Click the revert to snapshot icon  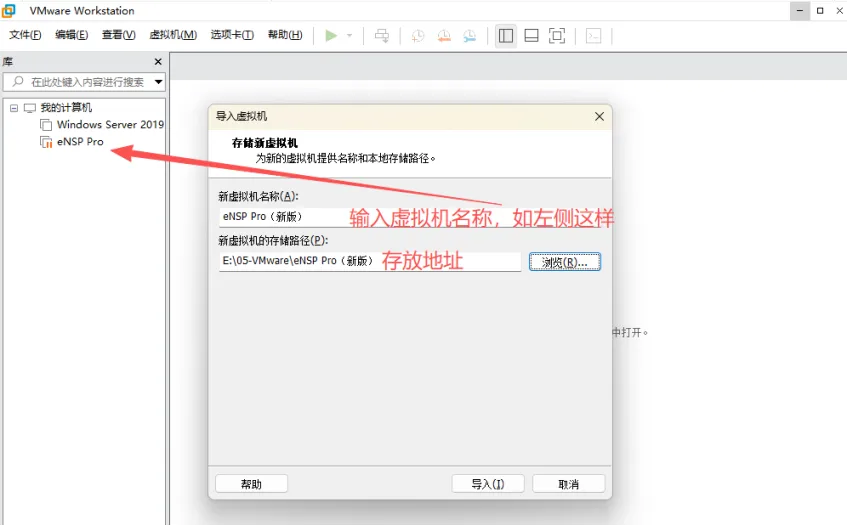(444, 36)
